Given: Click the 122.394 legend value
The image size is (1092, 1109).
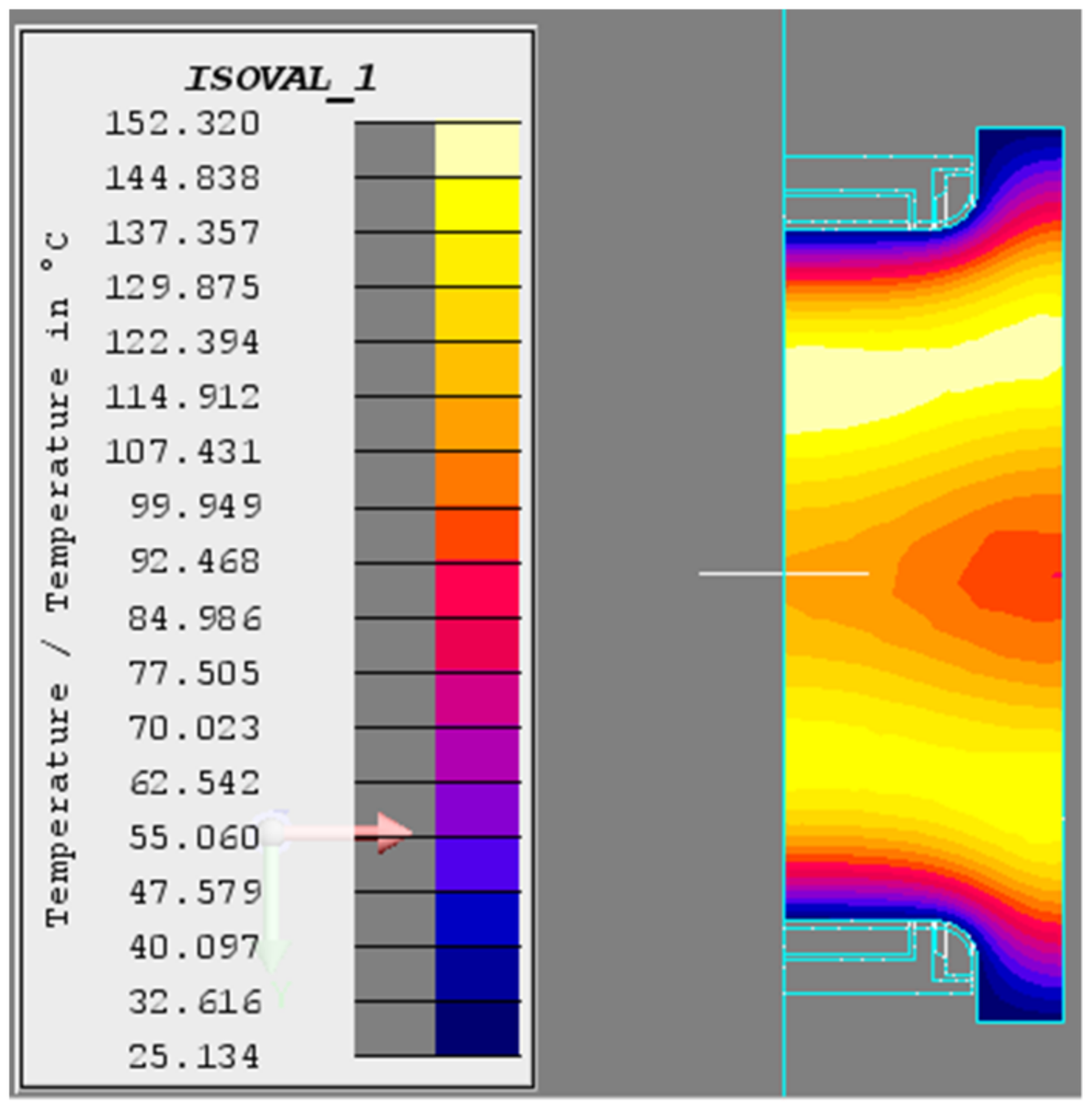Looking at the screenshot, I should 183,342.
